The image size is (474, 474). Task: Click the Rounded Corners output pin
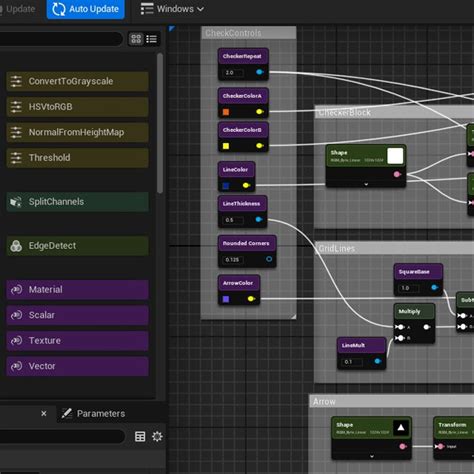click(269, 259)
